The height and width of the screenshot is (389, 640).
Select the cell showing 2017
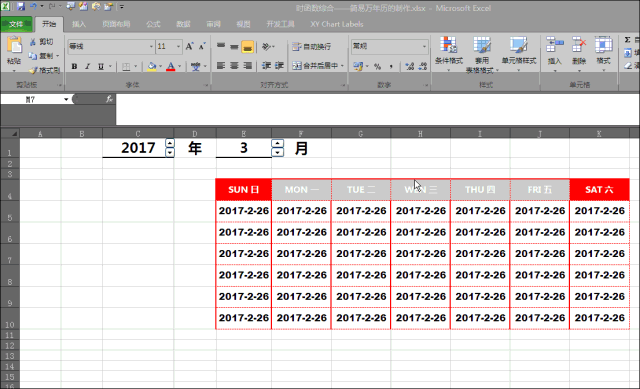click(x=138, y=148)
